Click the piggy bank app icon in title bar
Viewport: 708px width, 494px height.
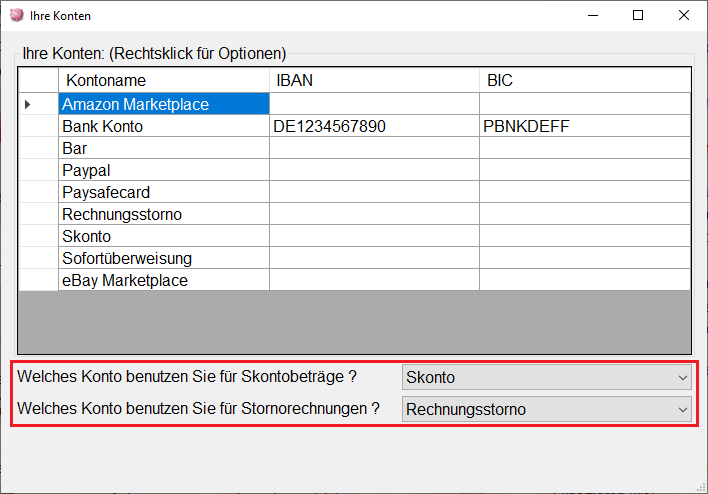17,15
